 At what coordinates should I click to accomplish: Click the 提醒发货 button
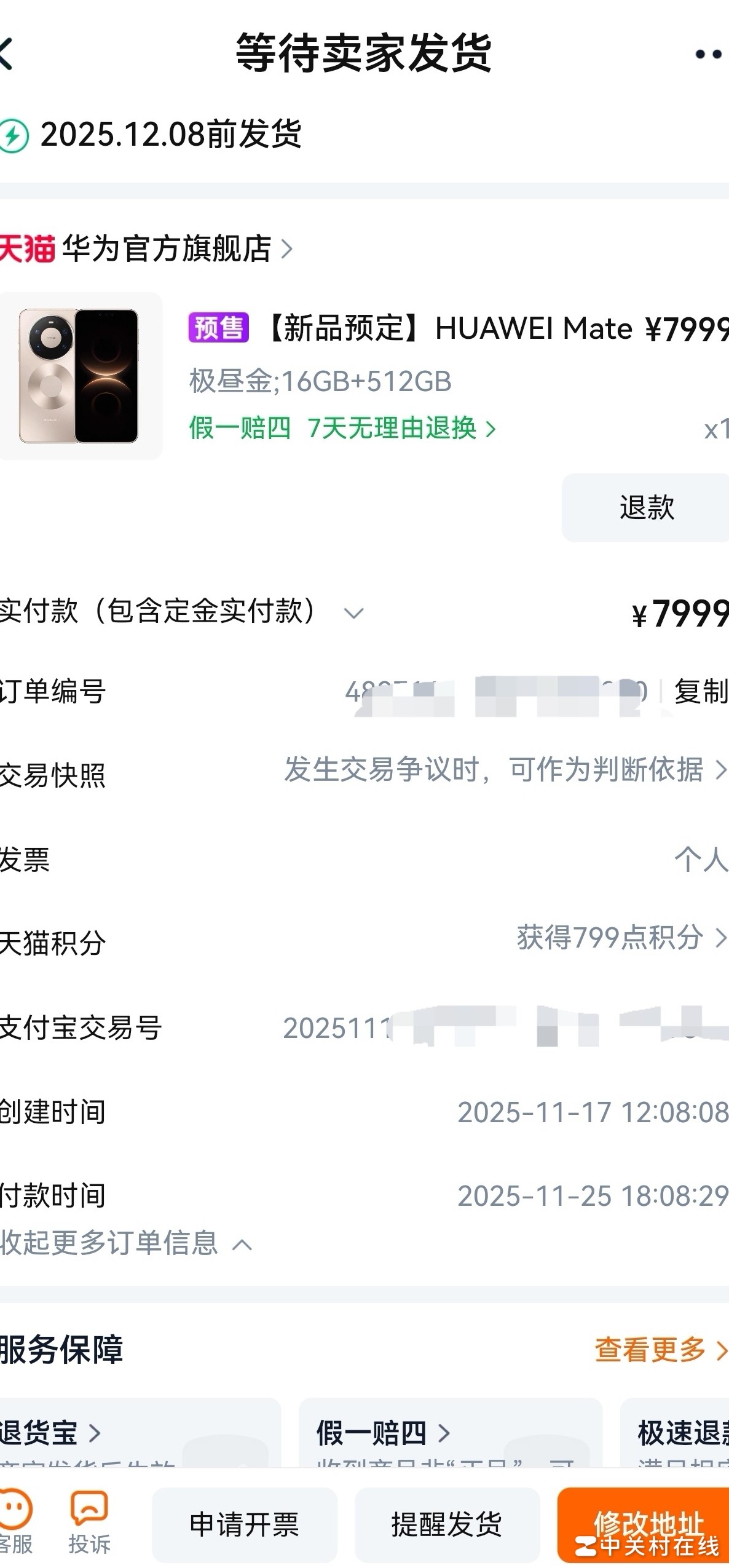(x=447, y=1524)
